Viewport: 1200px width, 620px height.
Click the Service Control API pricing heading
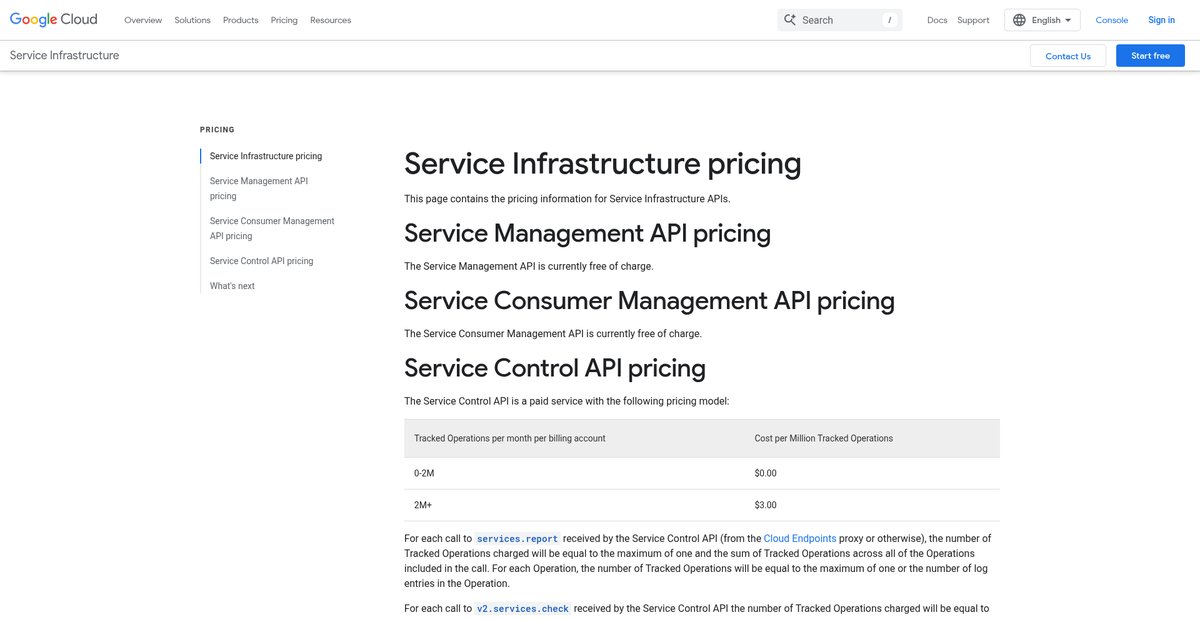point(555,368)
